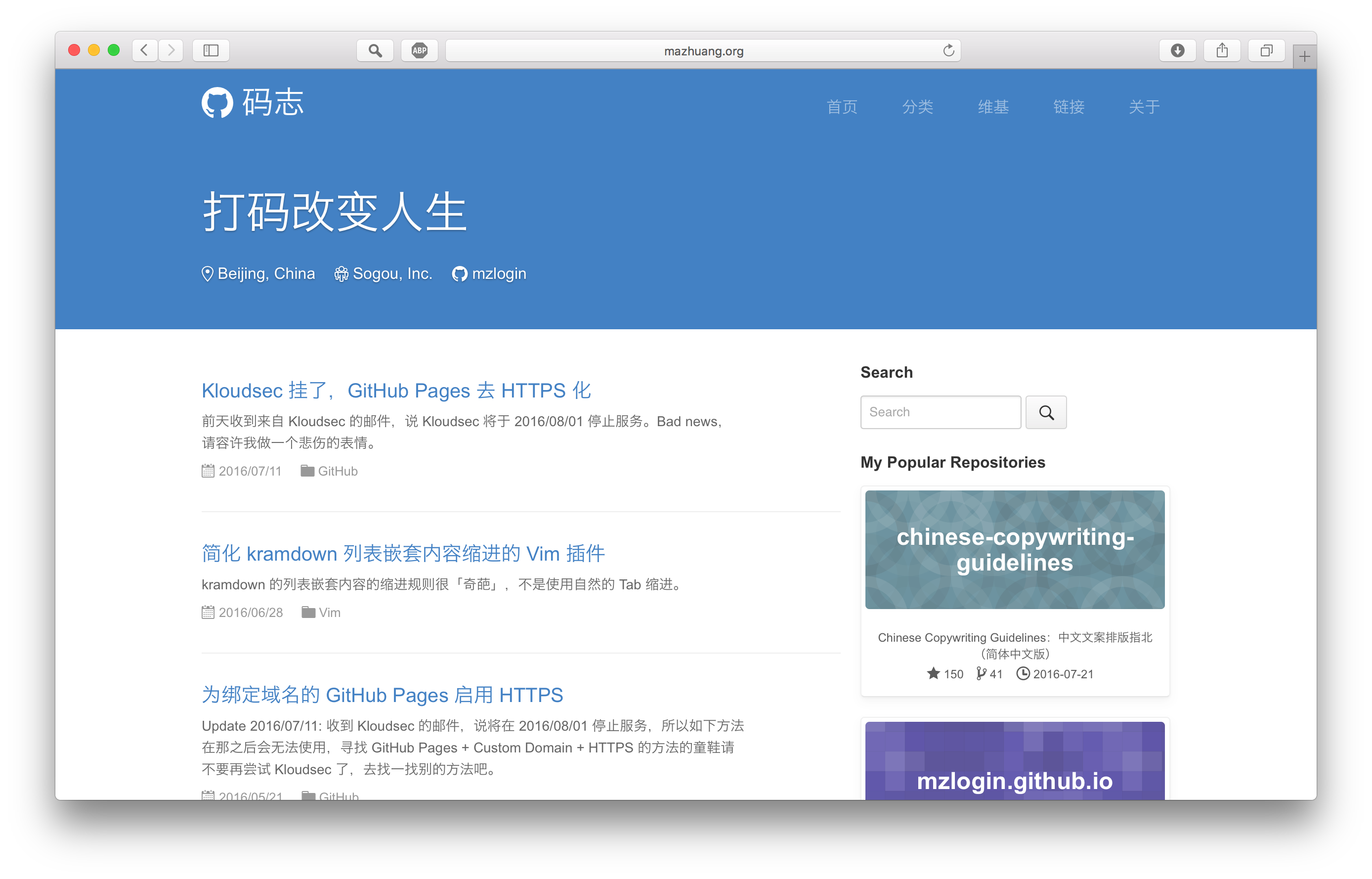Open the 首页 navigation item
Viewport: 1372px width, 879px height.
842,107
